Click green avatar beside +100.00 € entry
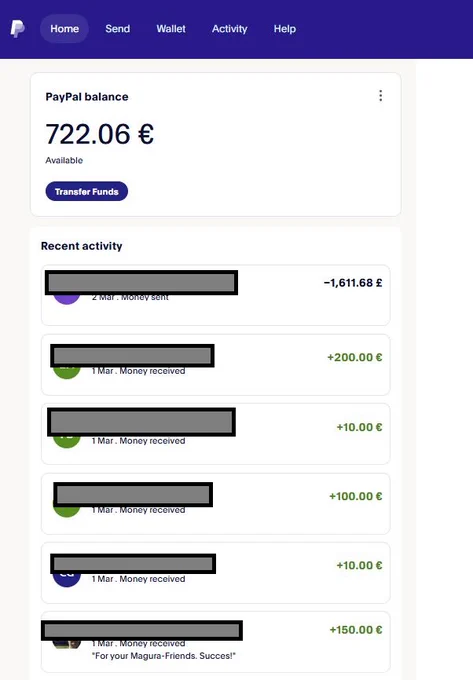 [66, 510]
